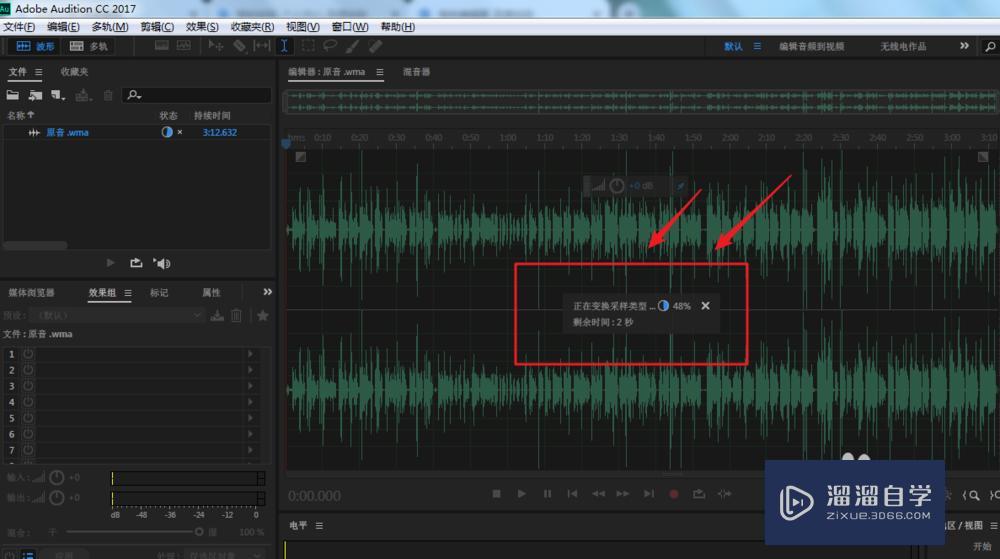The image size is (1000, 559).
Task: Click the delete file trash icon
Action: pos(108,95)
